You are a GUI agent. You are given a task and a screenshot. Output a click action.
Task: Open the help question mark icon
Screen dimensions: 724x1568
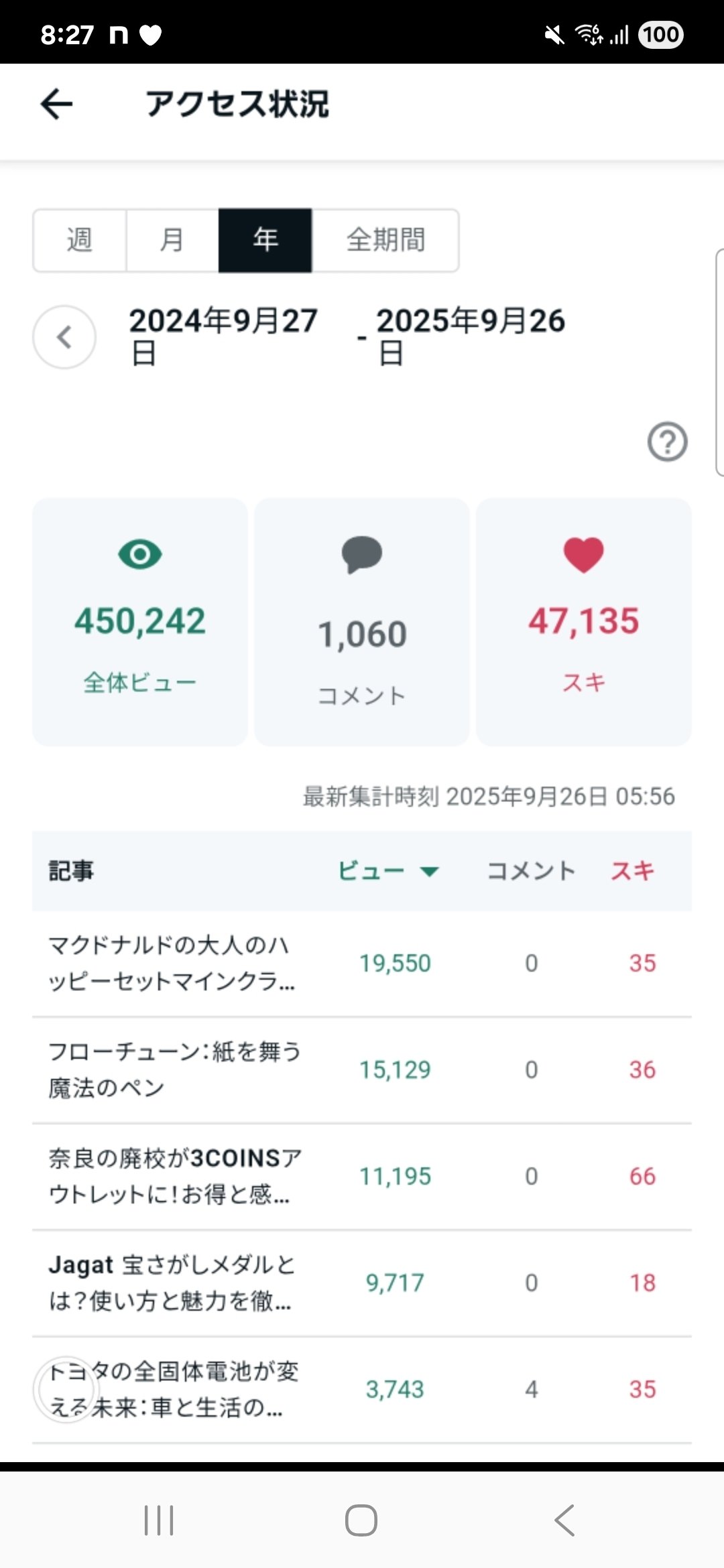(x=667, y=442)
